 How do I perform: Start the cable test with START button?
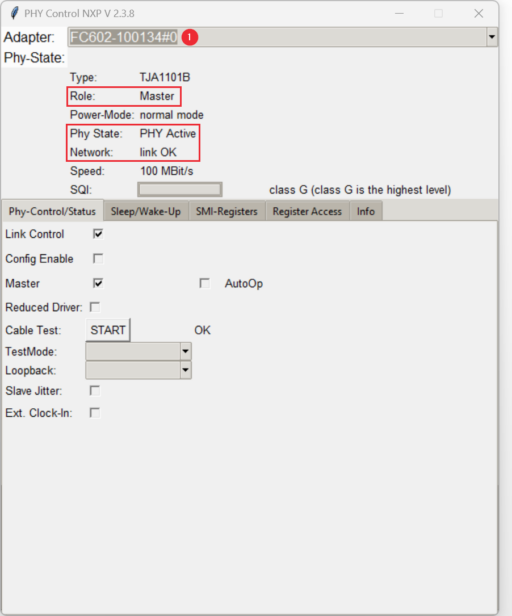point(108,330)
